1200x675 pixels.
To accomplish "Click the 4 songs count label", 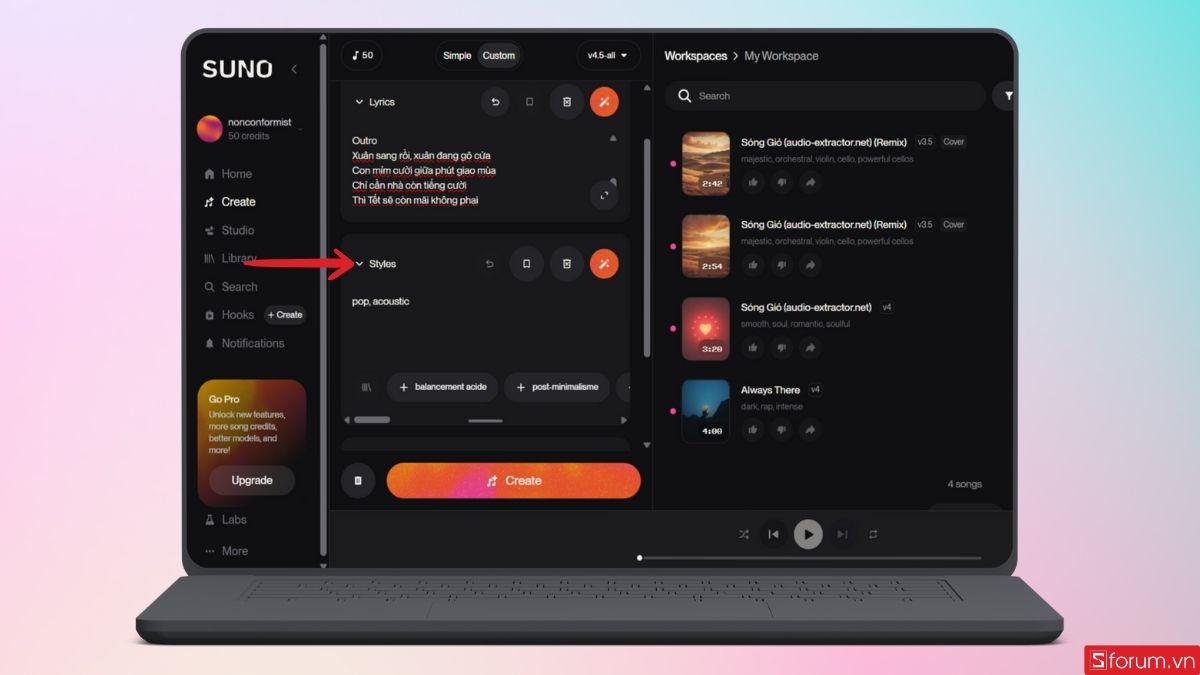I will pos(964,484).
